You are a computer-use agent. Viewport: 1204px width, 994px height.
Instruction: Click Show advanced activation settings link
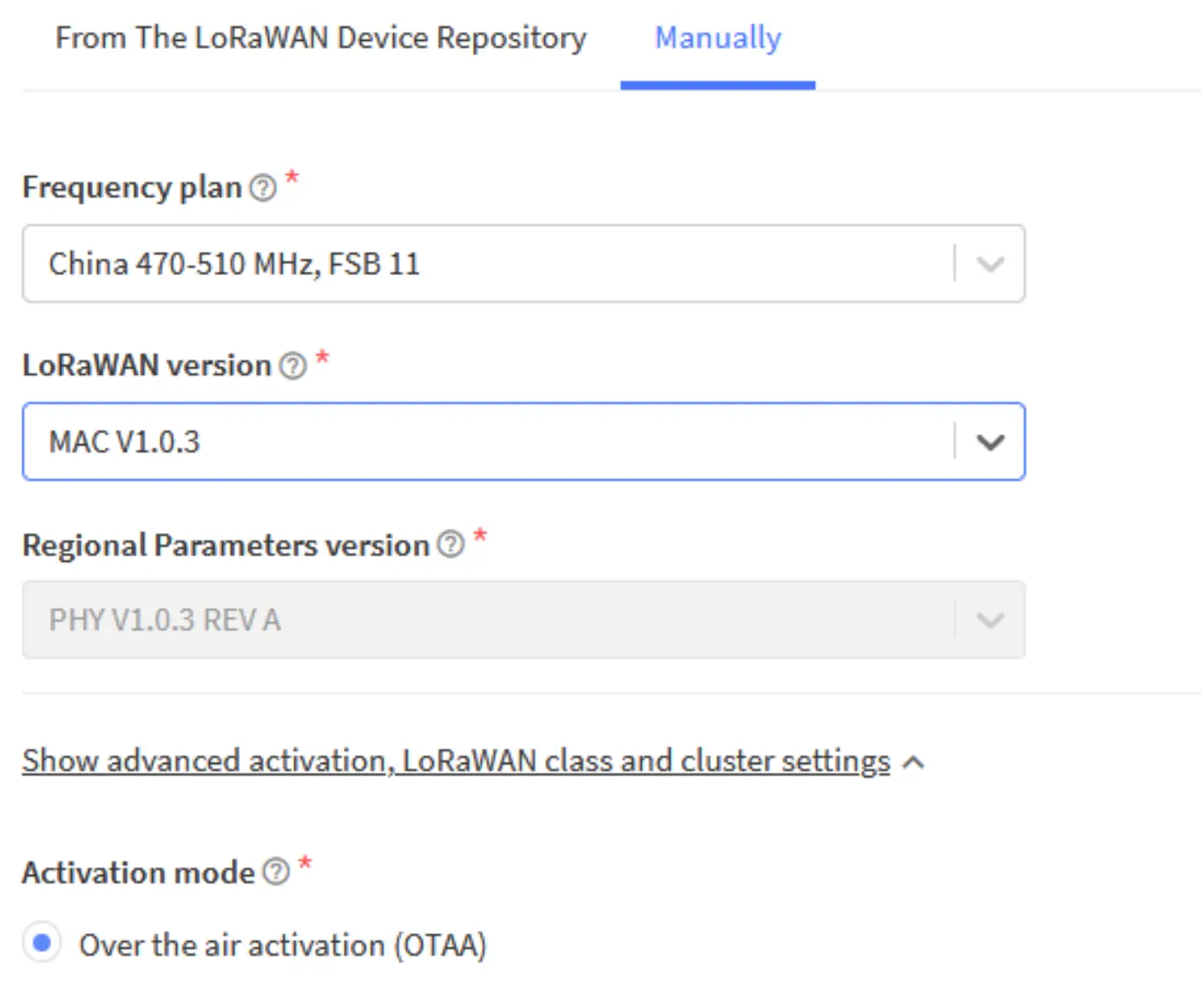click(x=456, y=761)
